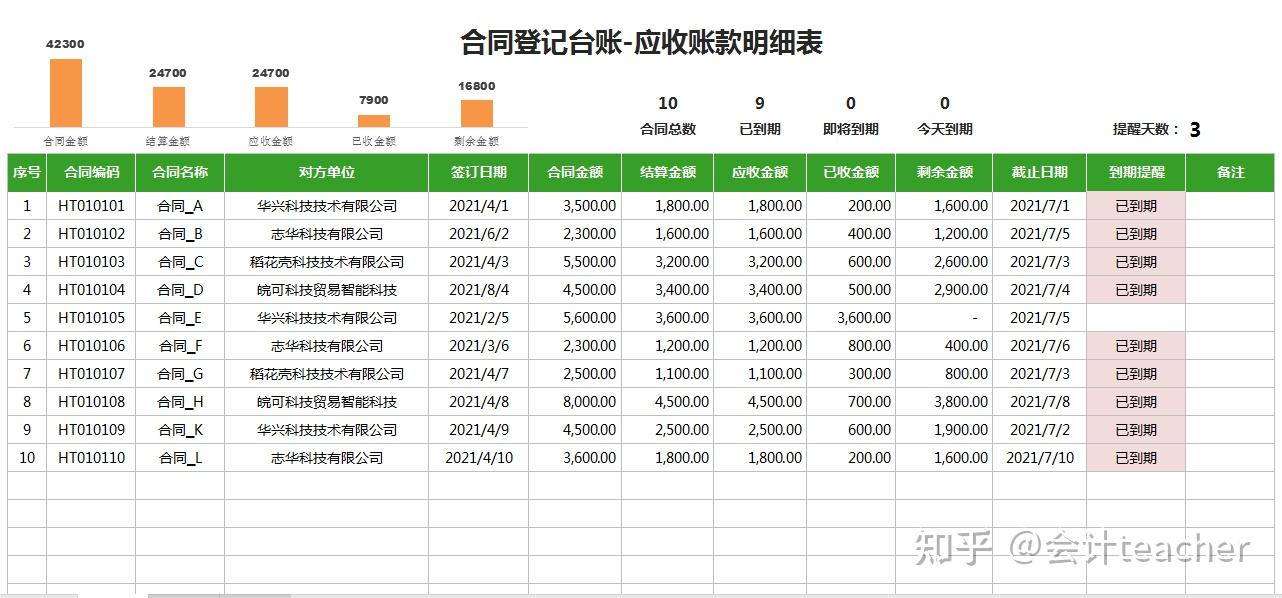Select the 到期提醒 column header
1282x598 pixels.
point(1136,172)
